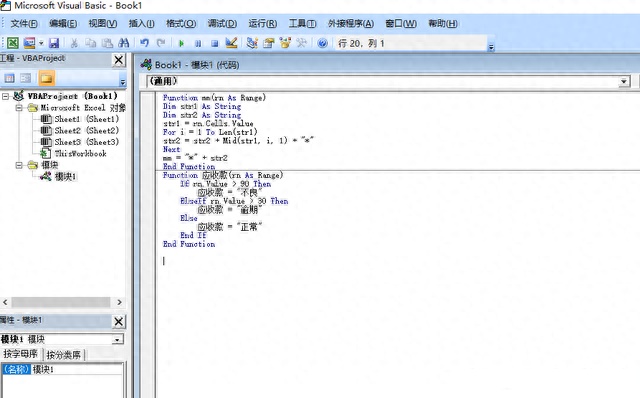Toggle Design Mode icon

(231, 43)
